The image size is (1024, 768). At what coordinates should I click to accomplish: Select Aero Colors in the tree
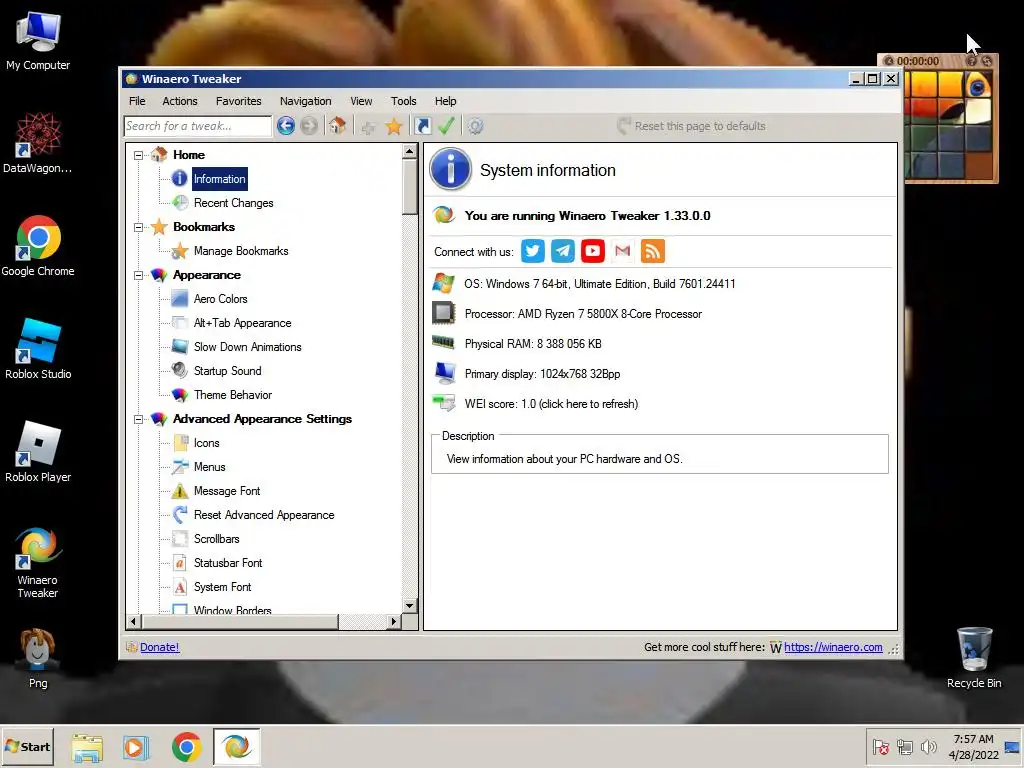pyautogui.click(x=220, y=299)
